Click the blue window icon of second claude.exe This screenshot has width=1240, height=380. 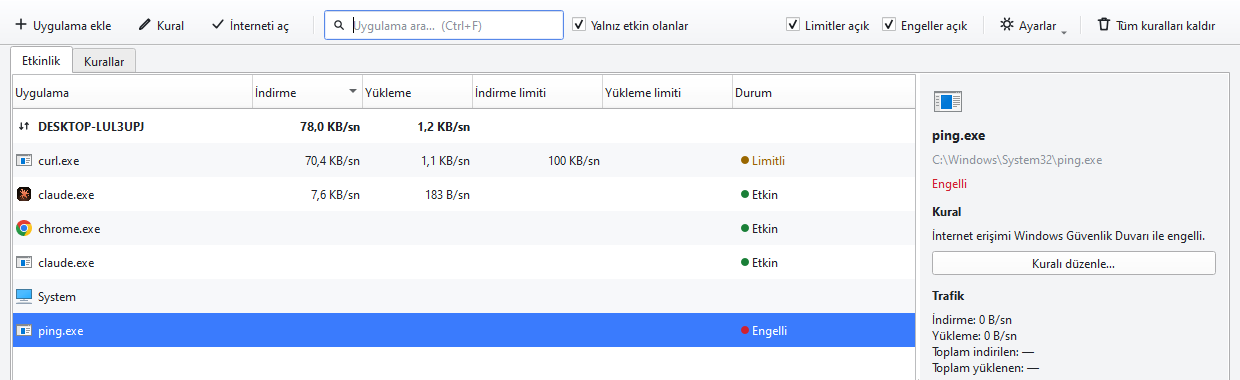(24, 262)
